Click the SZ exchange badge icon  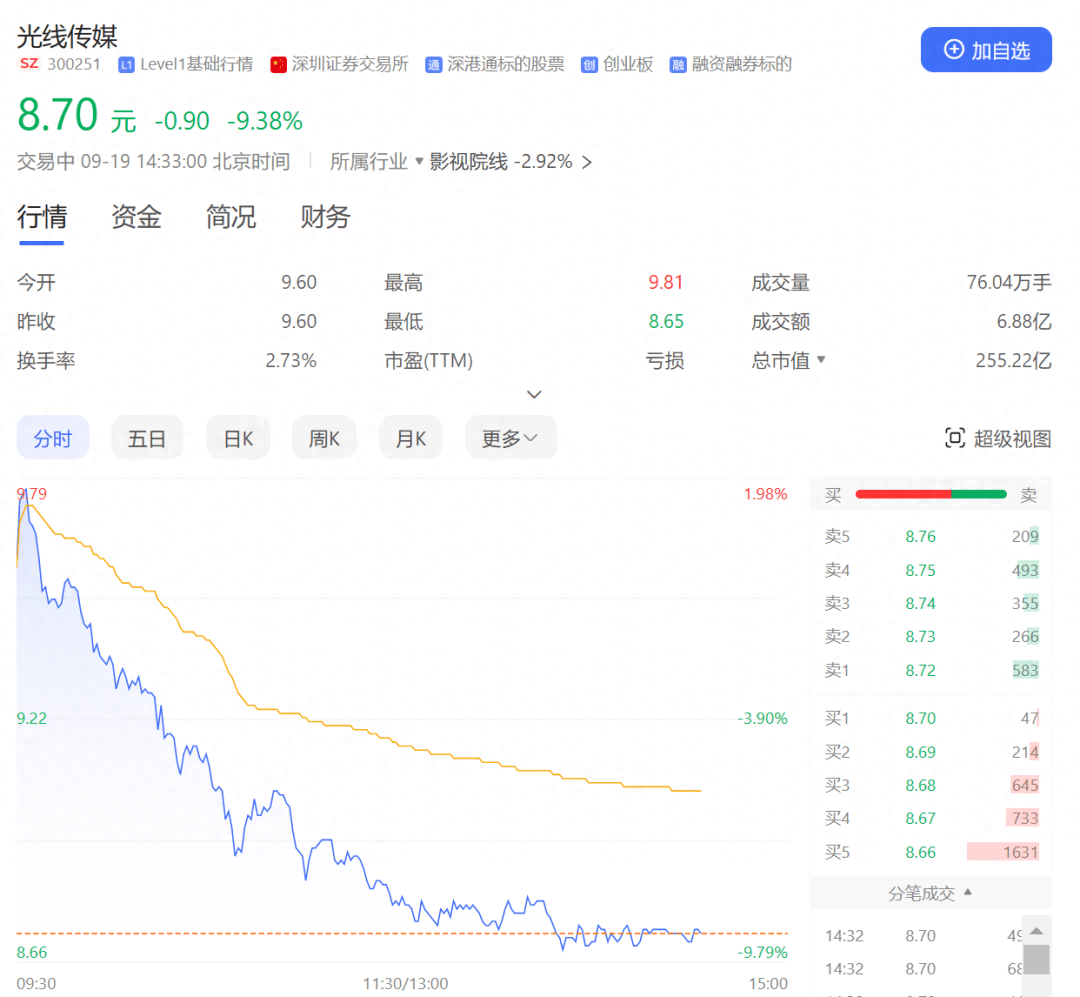tap(29, 63)
